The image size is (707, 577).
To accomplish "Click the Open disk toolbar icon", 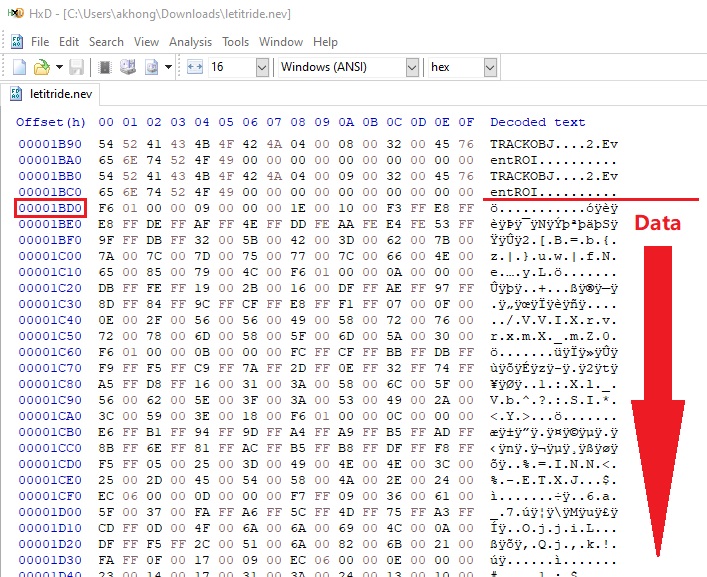I will [x=127, y=67].
